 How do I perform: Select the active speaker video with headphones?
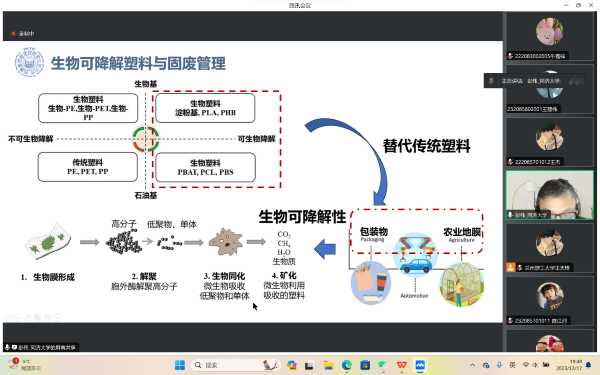(549, 195)
